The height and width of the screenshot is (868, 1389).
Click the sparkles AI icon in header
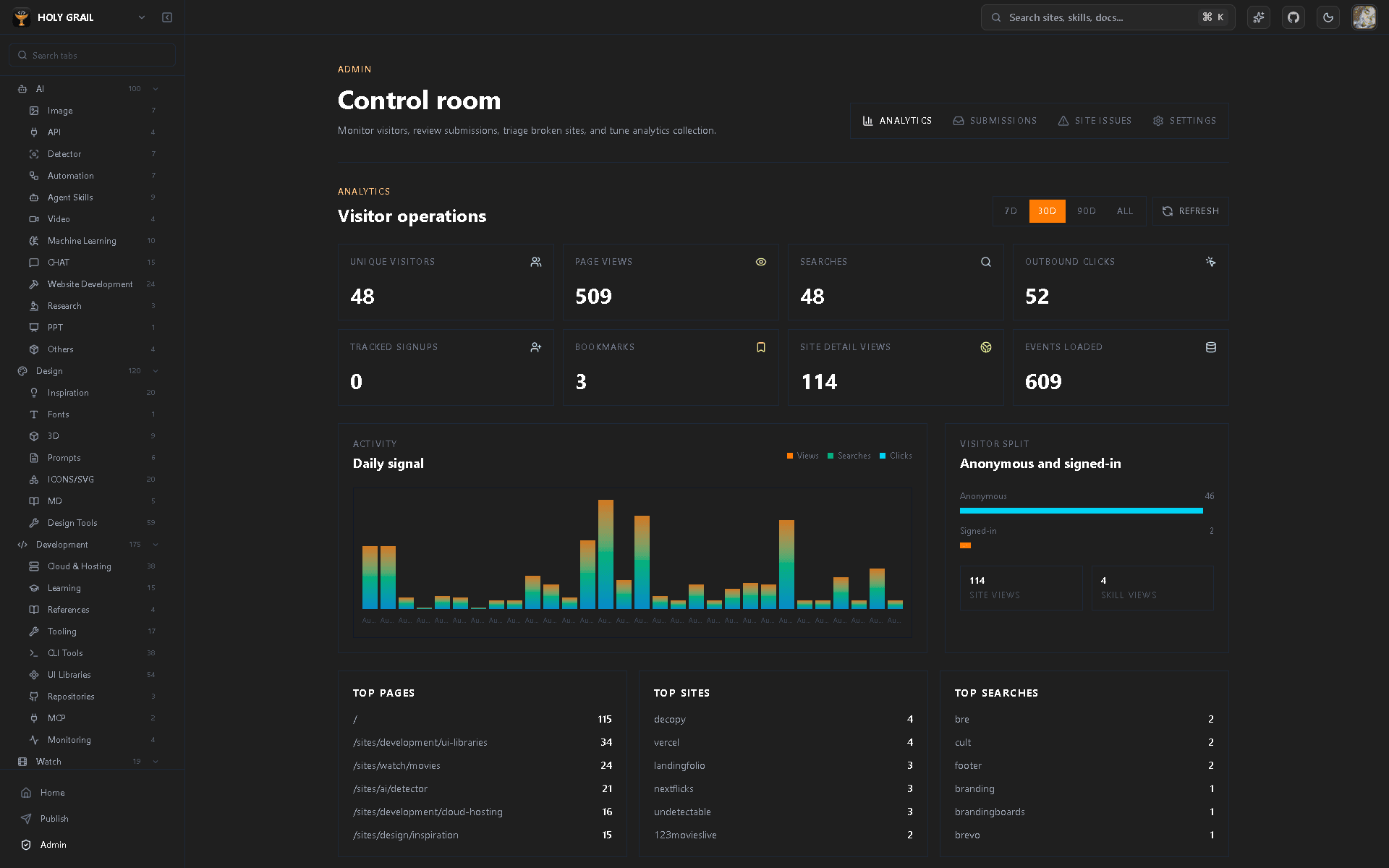(1259, 17)
